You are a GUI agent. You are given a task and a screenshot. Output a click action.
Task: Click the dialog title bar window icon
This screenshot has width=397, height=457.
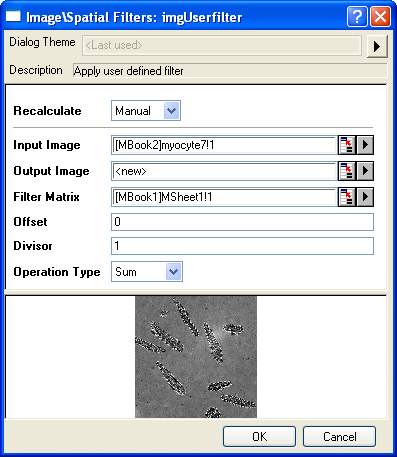pyautogui.click(x=13, y=16)
